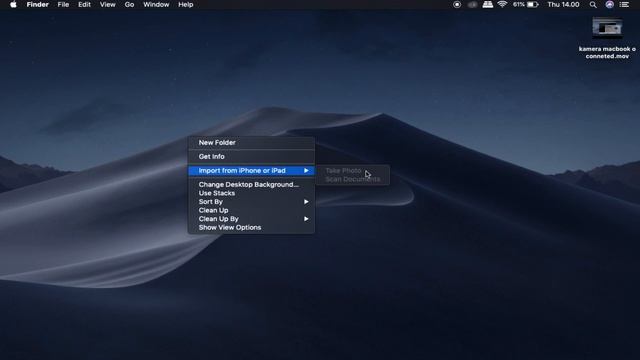Open the Apple menu
This screenshot has width=640, height=360.
(13, 4)
